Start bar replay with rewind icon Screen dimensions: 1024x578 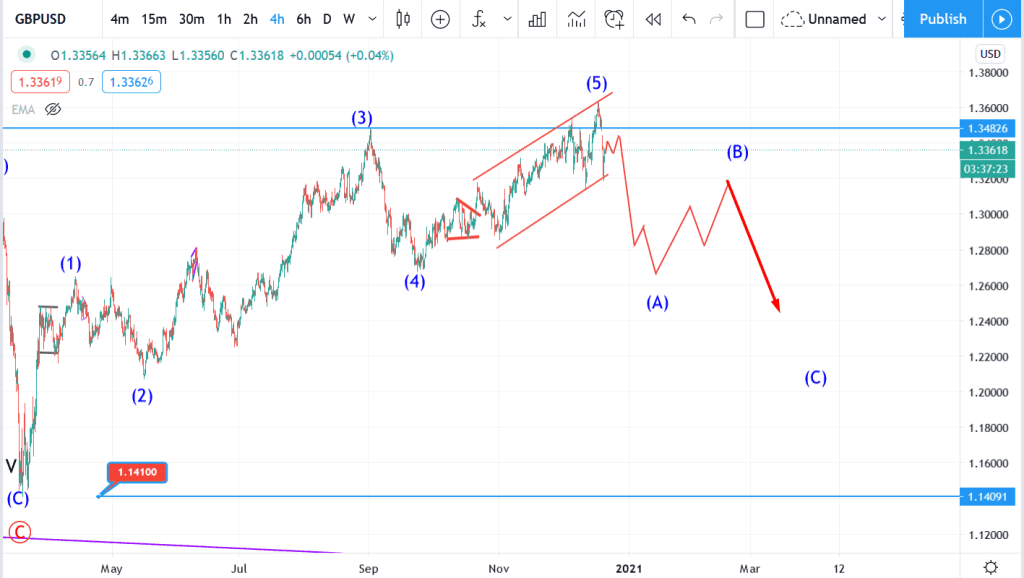coord(653,20)
